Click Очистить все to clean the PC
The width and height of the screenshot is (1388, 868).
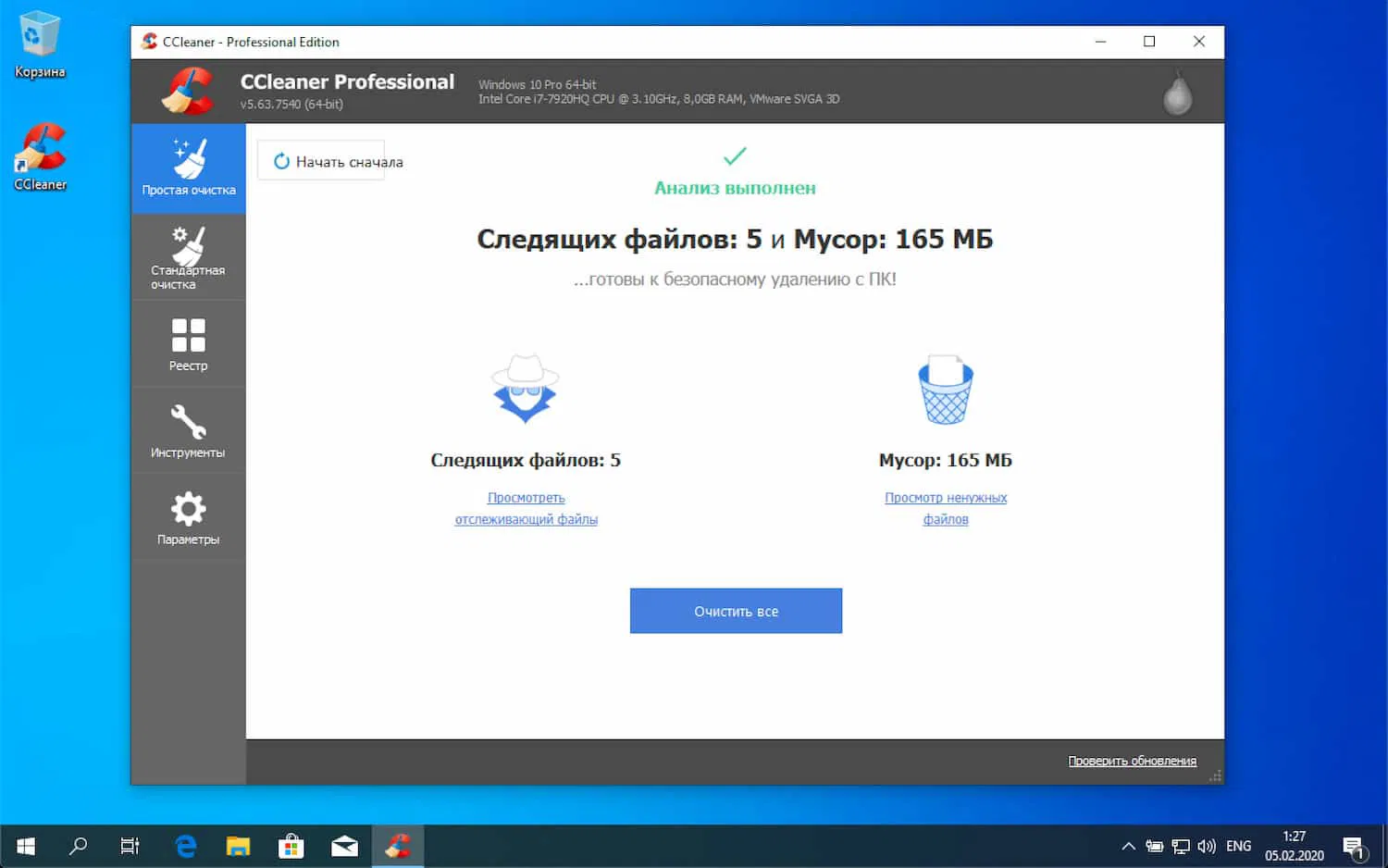736,611
